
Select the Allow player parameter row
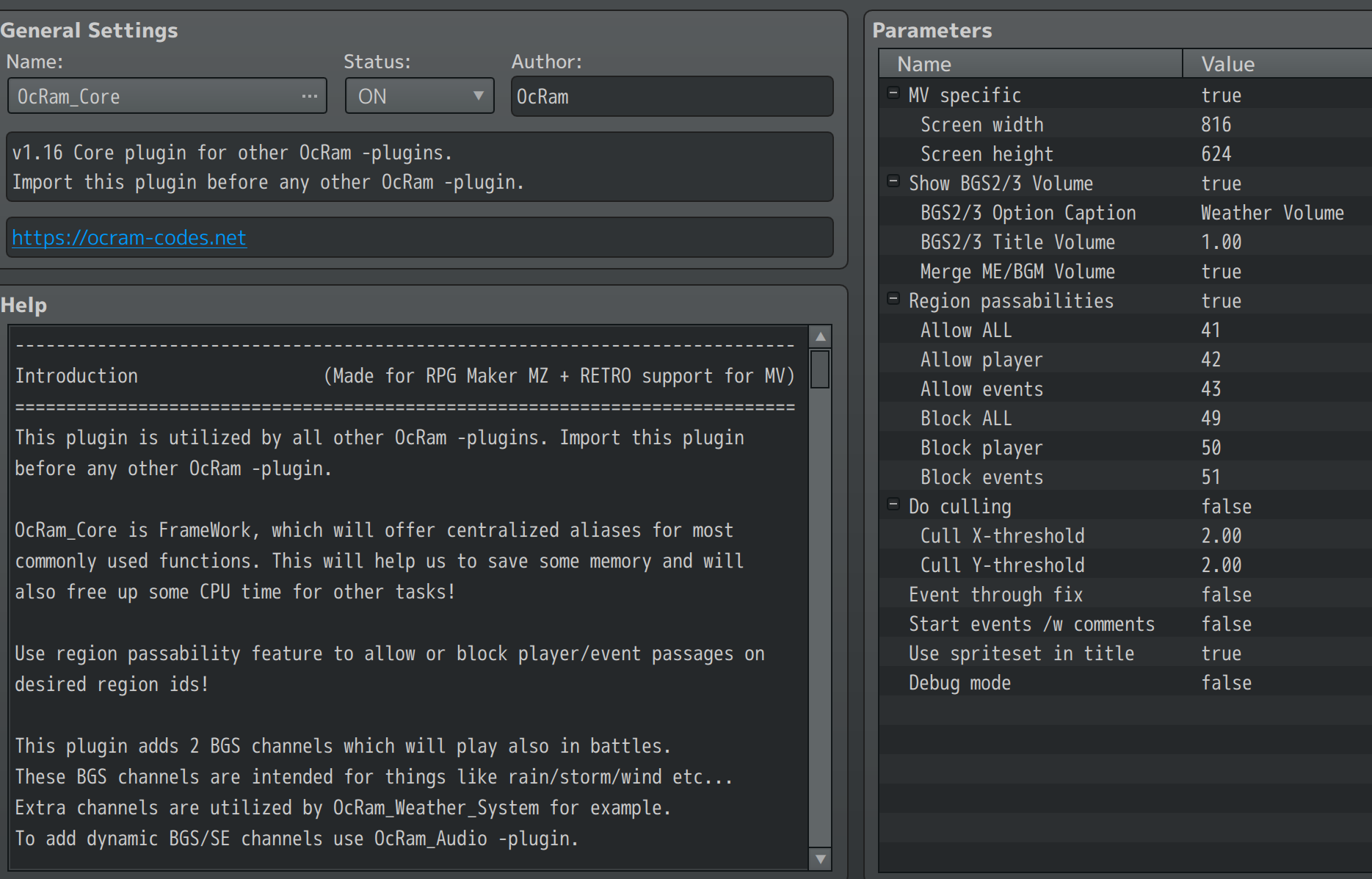point(1125,360)
